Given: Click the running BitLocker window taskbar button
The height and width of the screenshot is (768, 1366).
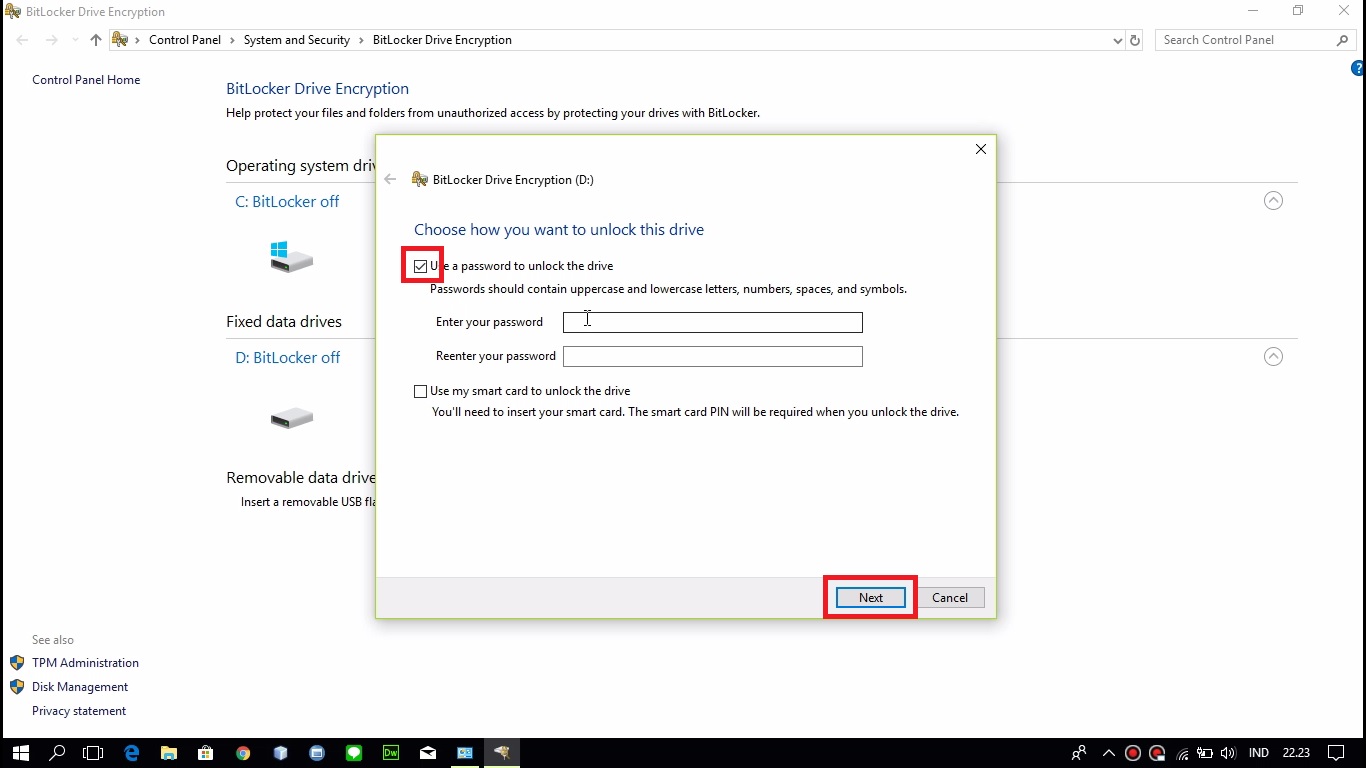Looking at the screenshot, I should point(502,753).
